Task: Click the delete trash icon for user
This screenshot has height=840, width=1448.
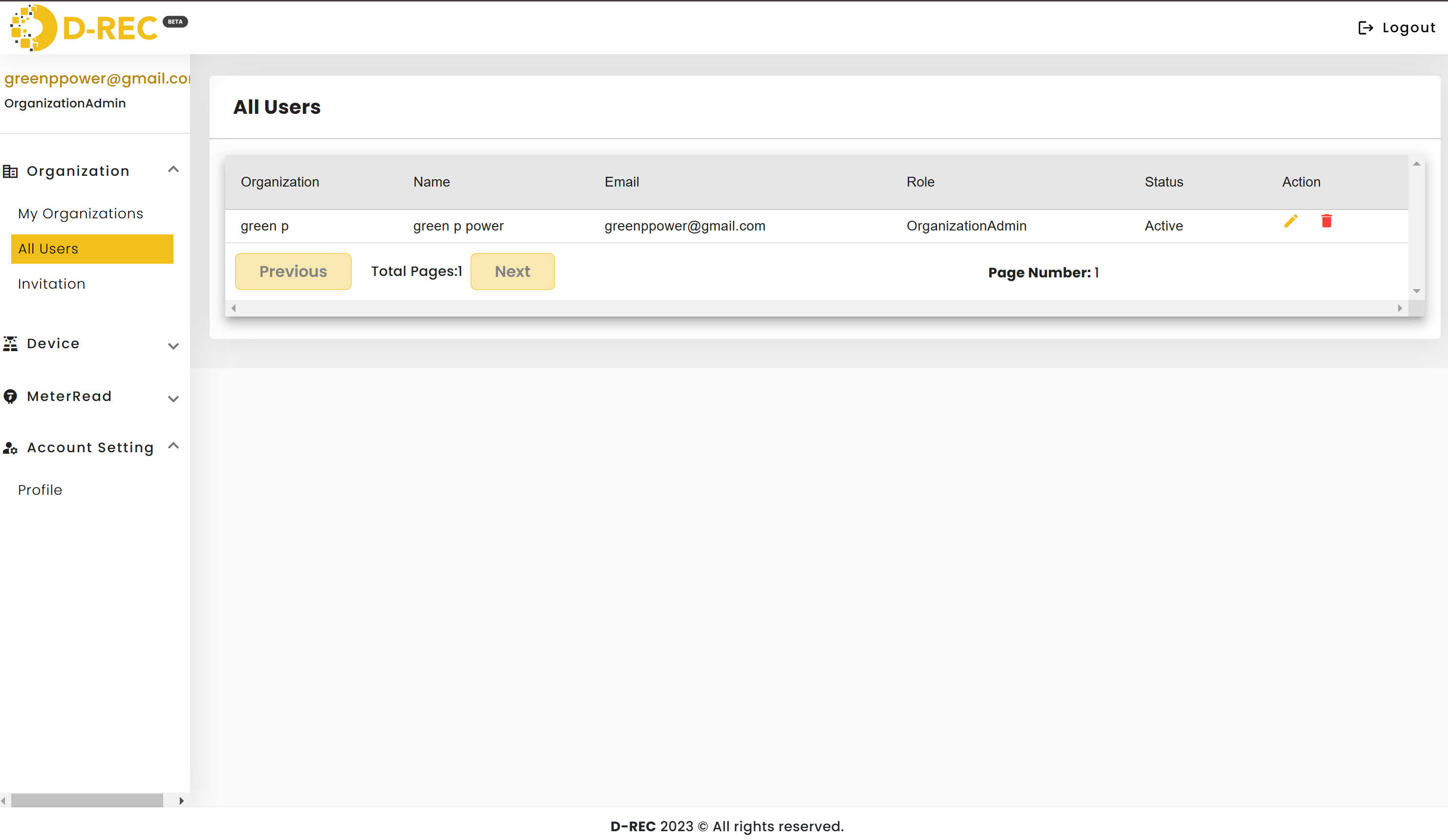Action: 1326,222
